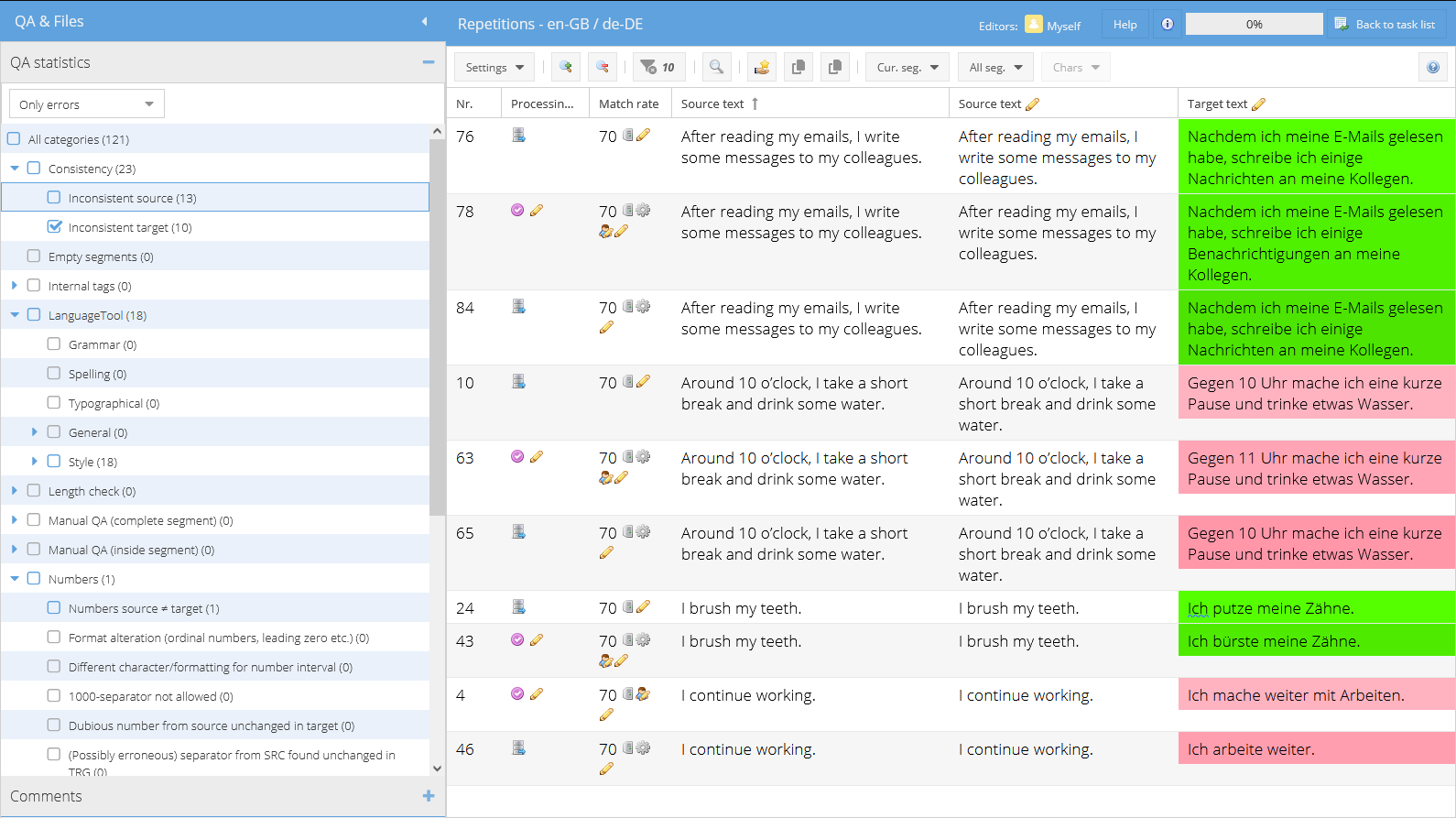1456x818 pixels.
Task: Enable Numbers source ≠ target (1) checkbox
Action: [x=54, y=607]
